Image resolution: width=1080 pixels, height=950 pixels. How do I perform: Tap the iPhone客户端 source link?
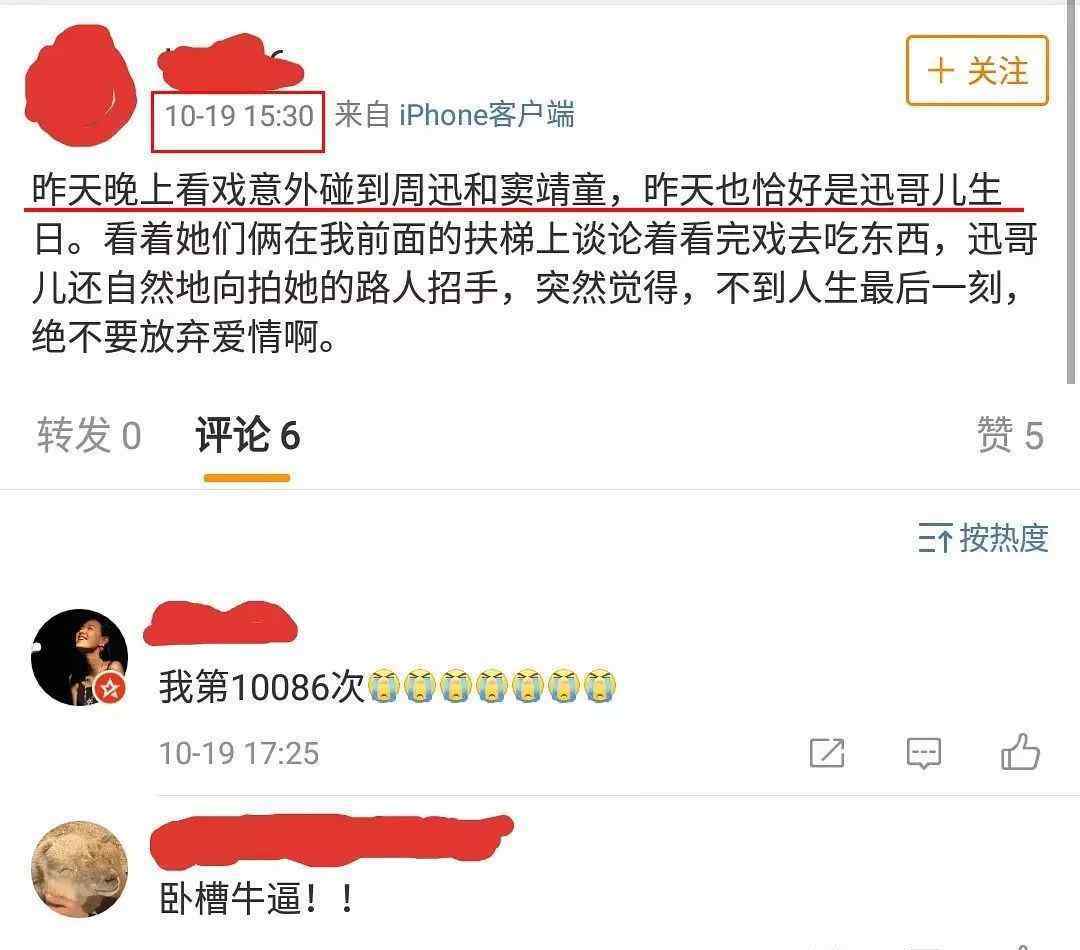point(486,115)
